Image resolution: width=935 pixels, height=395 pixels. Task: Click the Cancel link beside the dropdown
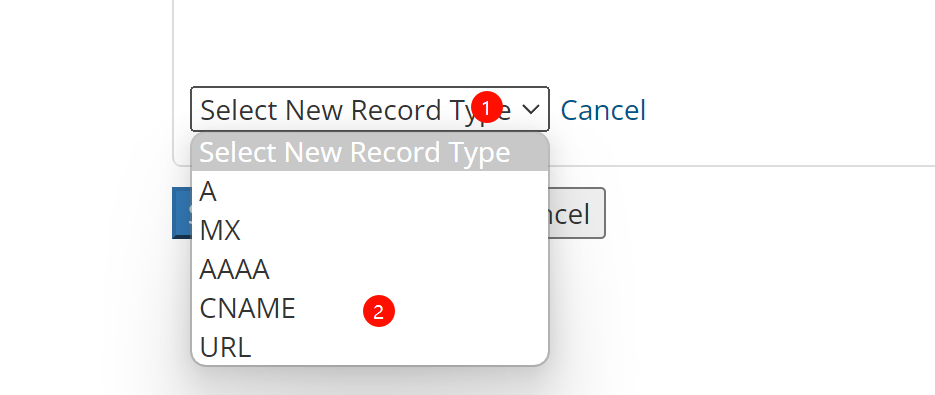click(x=603, y=110)
